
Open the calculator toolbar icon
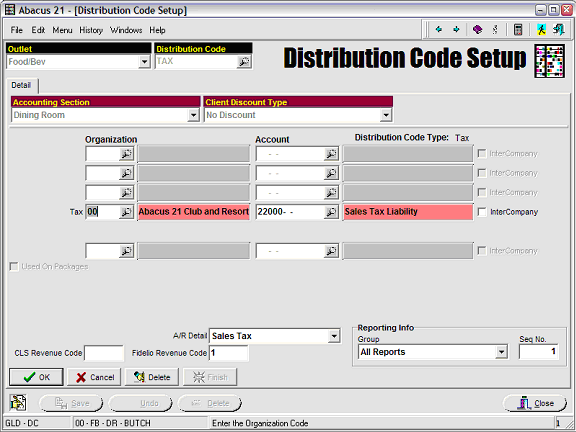(518, 29)
